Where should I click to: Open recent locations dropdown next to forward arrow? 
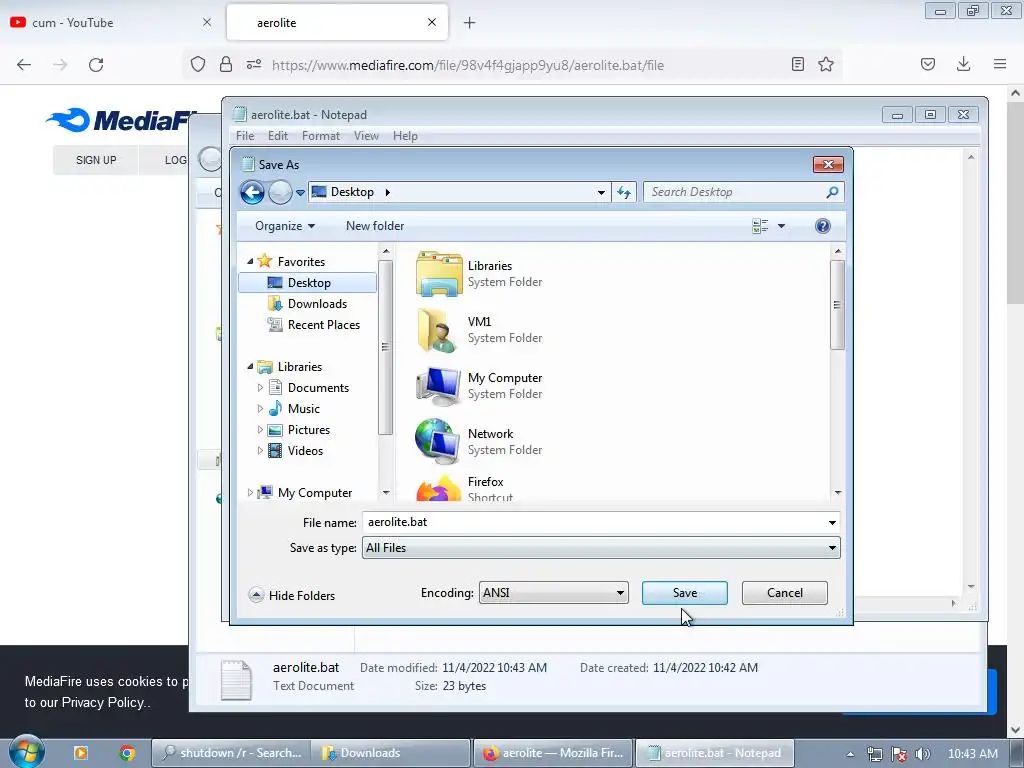point(300,193)
